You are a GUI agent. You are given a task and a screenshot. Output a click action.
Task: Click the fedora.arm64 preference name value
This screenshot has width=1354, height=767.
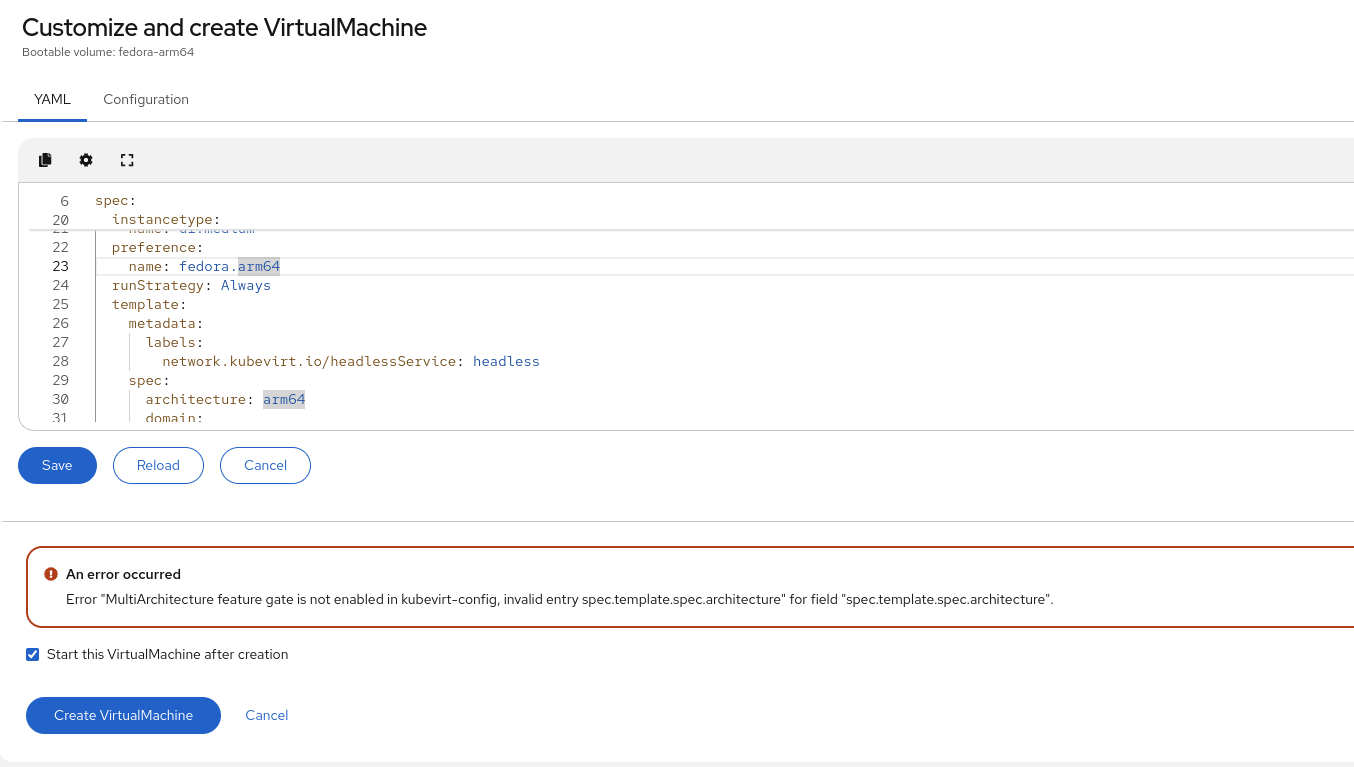(x=229, y=266)
